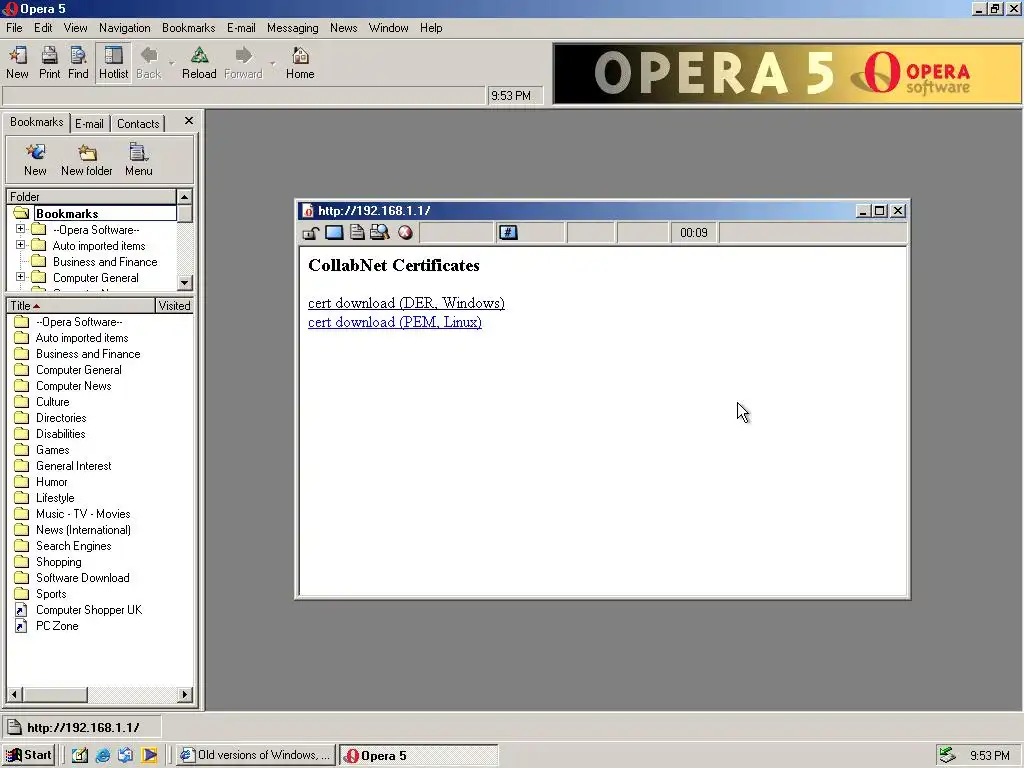Sort by the Visited column header
Viewport: 1024px width, 768px height.
[174, 306]
